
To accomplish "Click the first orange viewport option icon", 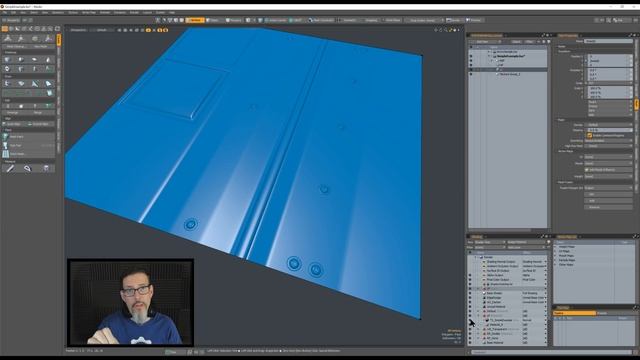I will (x=148, y=30).
